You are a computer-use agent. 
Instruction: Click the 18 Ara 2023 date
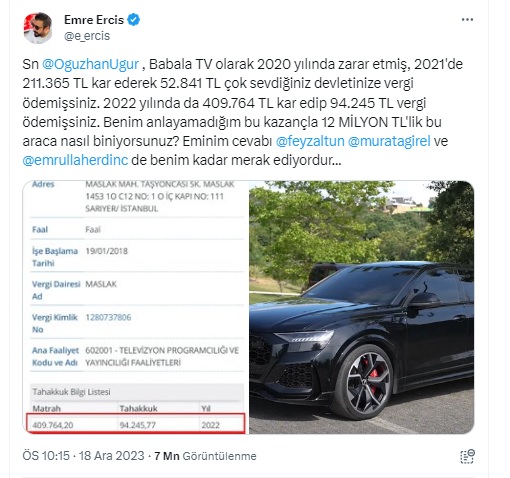click(x=112, y=456)
